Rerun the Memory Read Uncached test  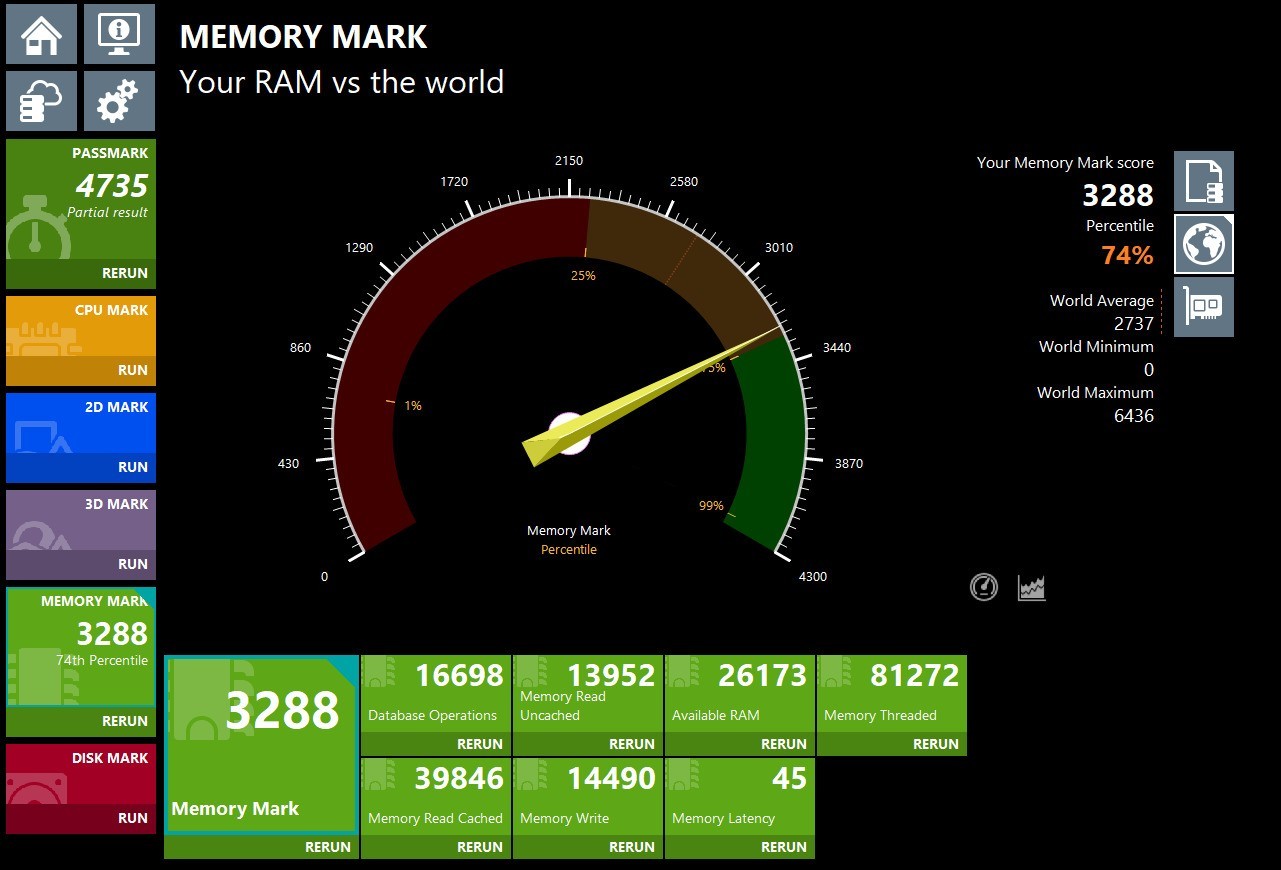(x=631, y=744)
